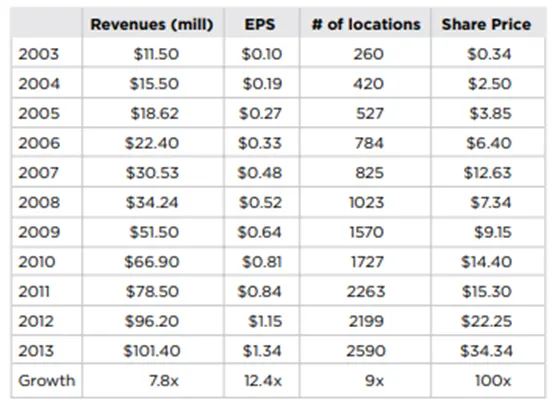Viewport: 552px width, 400px height.
Task: Click locations growth '9x'
Action: pyautogui.click(x=374, y=381)
